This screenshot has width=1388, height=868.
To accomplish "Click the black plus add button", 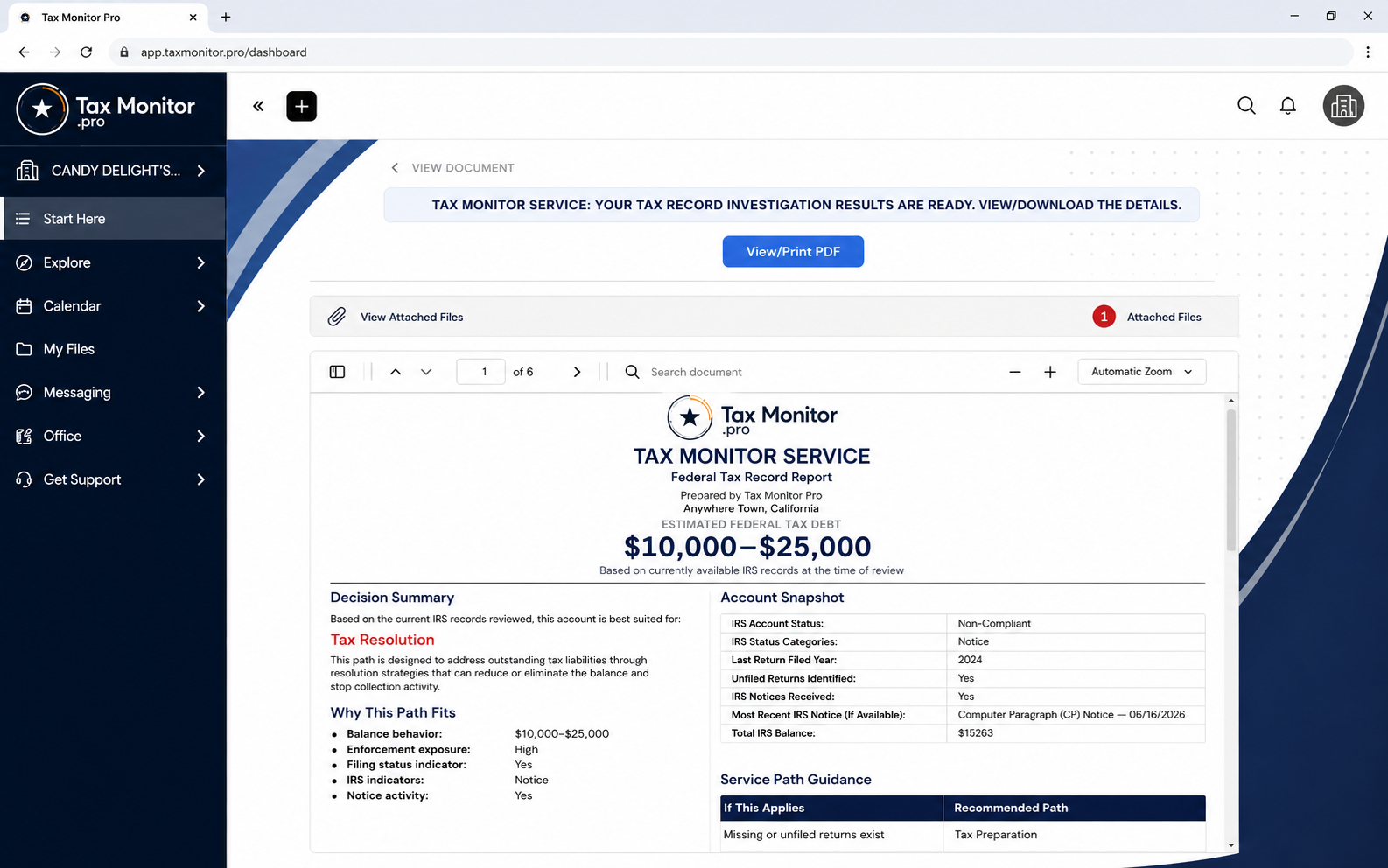I will click(302, 106).
